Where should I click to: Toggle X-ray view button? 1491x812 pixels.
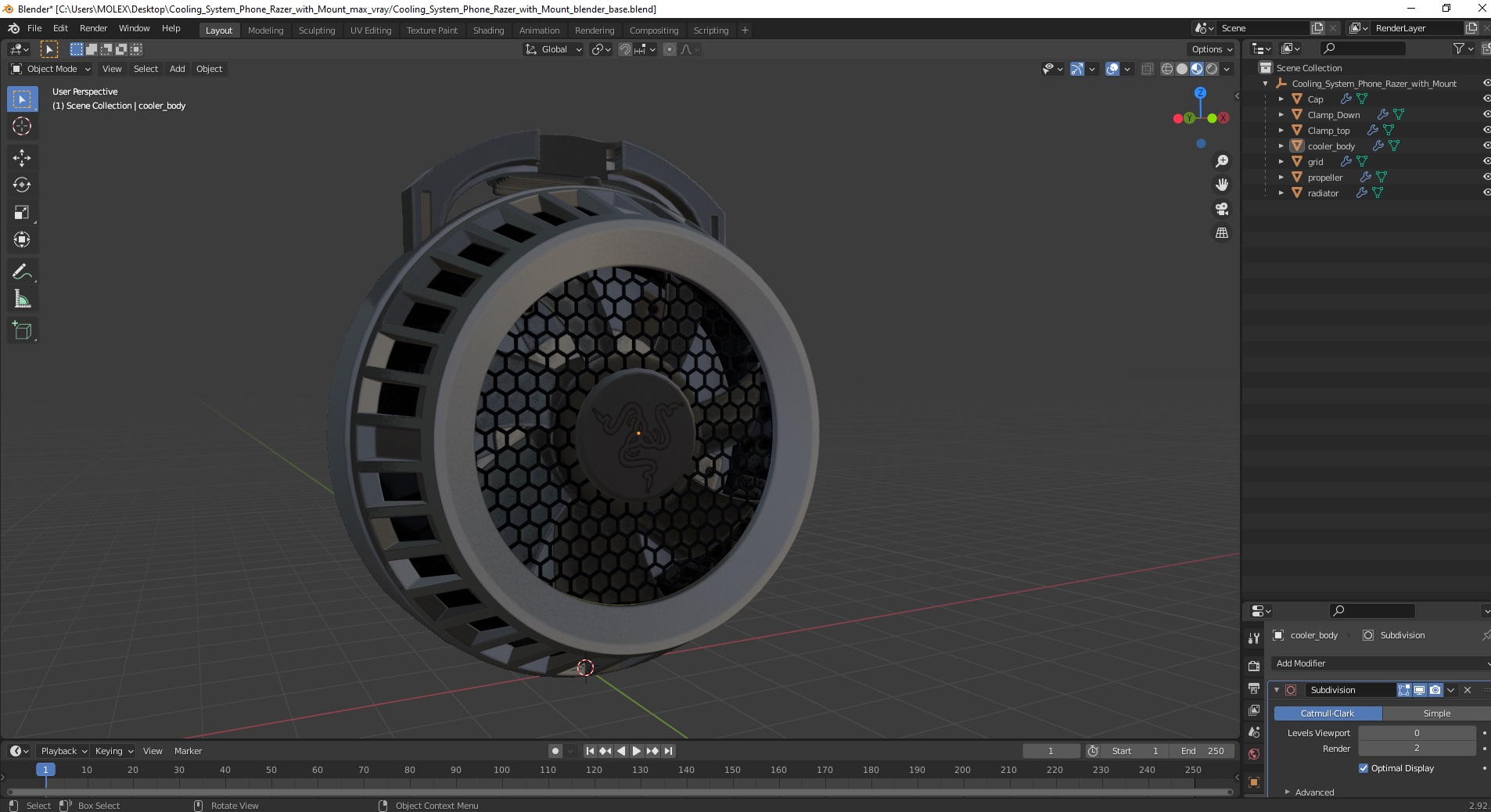coord(1148,69)
